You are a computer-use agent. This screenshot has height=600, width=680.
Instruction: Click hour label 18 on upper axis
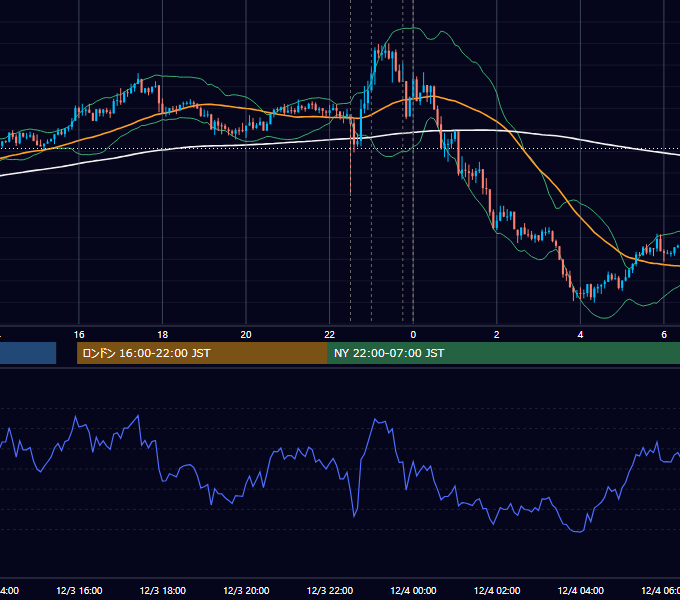coord(163,335)
